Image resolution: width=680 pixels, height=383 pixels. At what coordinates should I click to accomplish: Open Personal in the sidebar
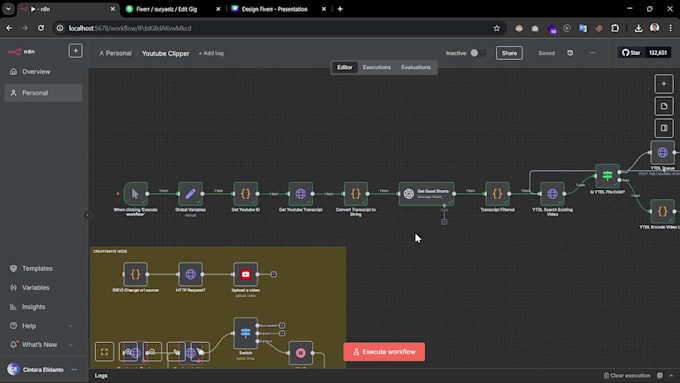pyautogui.click(x=43, y=93)
